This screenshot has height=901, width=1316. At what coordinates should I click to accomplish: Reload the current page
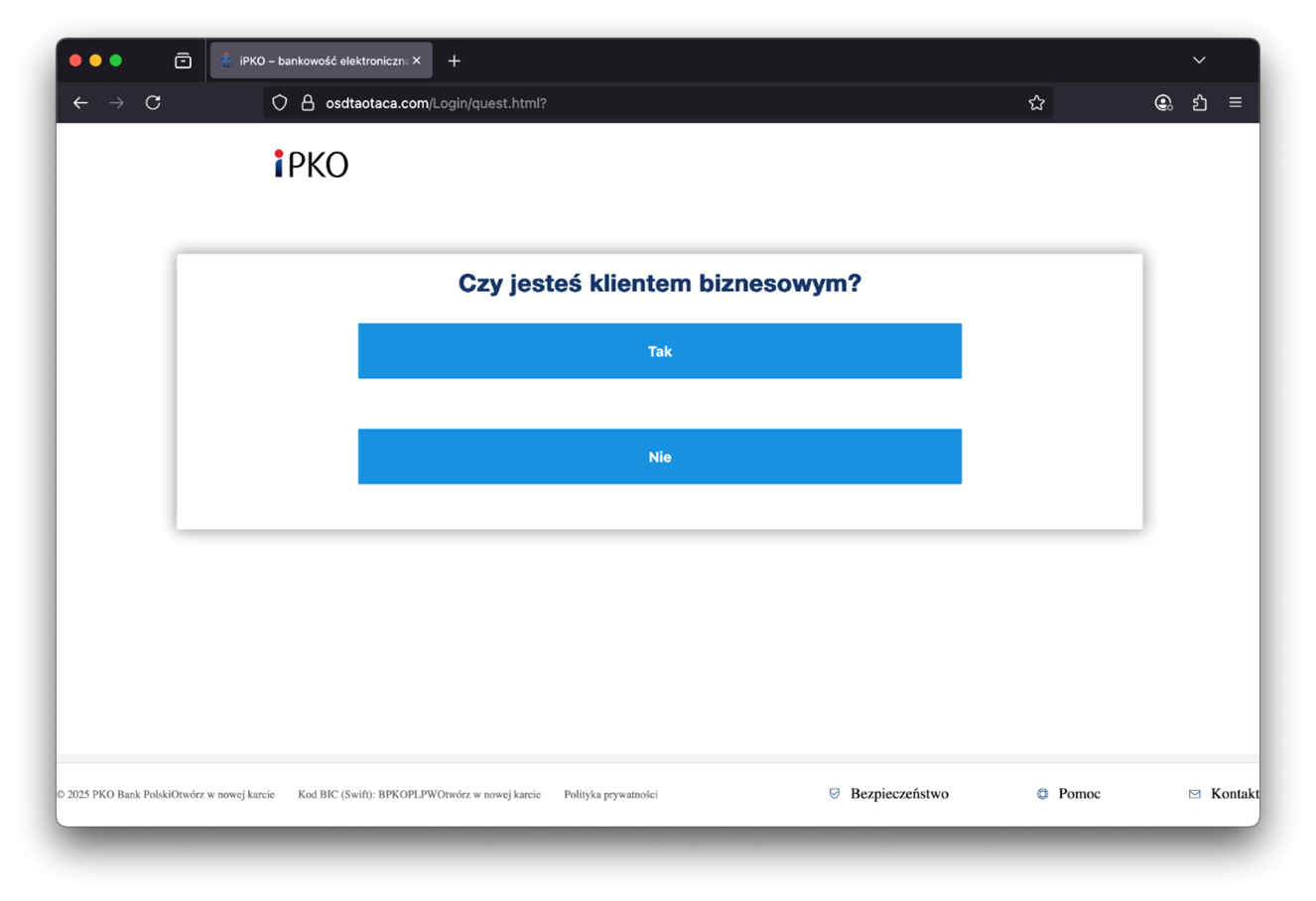(153, 103)
